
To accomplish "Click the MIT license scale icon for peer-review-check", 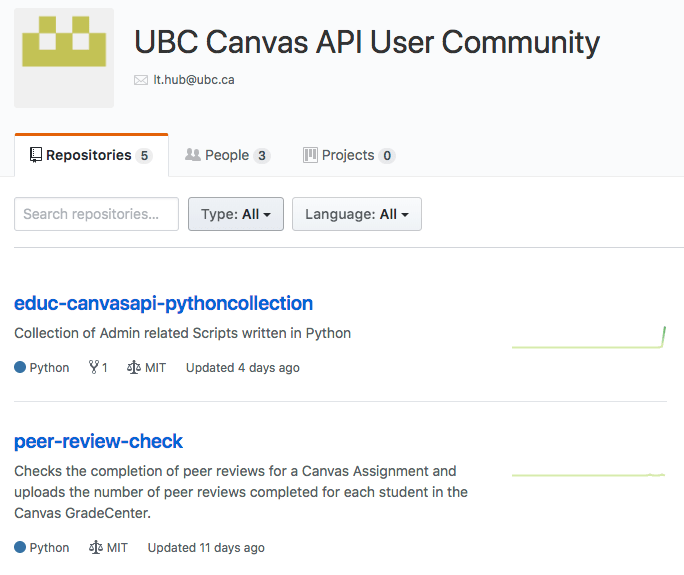I will pyautogui.click(x=96, y=547).
